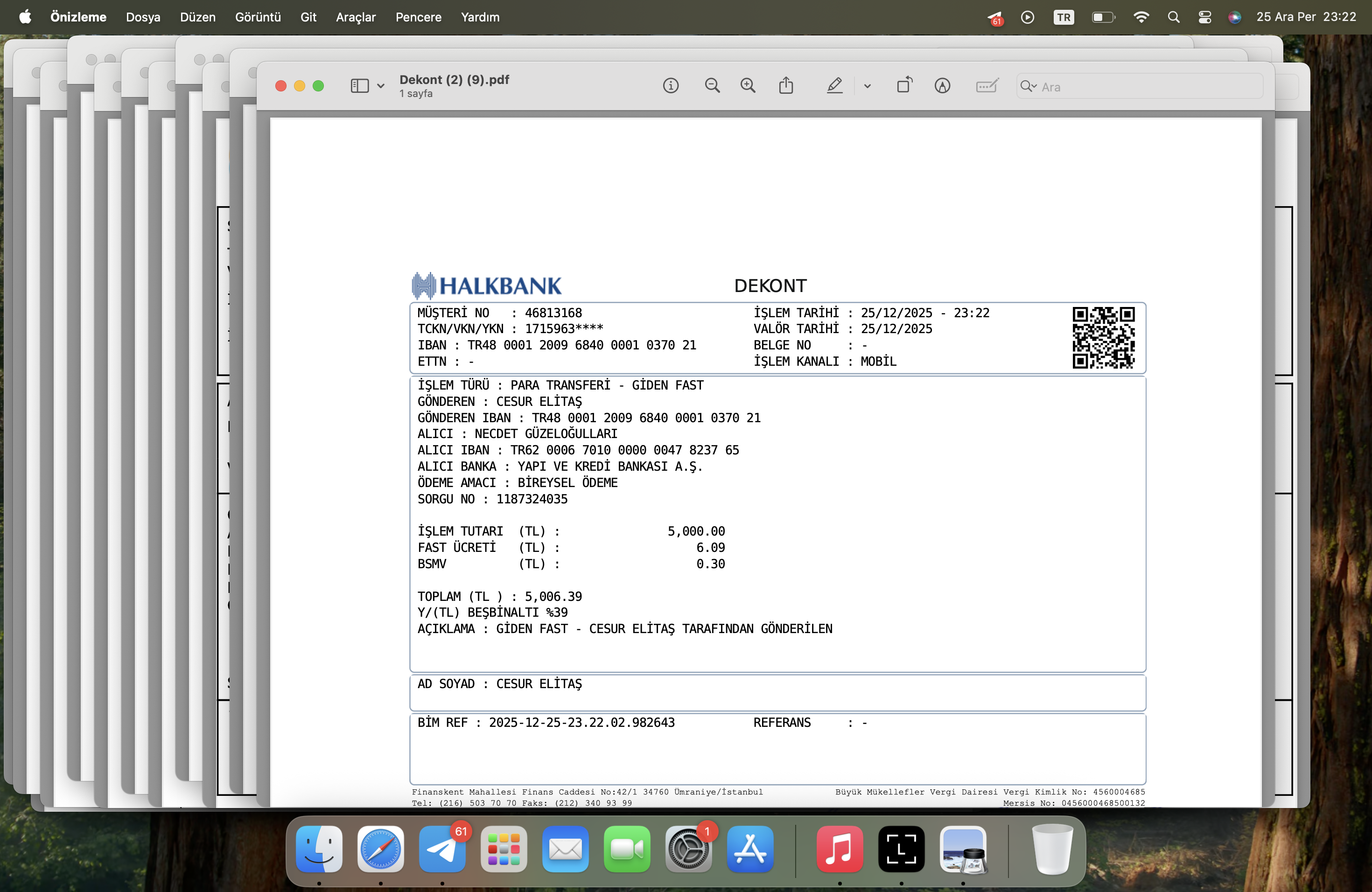This screenshot has width=1372, height=892.
Task: Click the Telegram menu bar status icon
Action: pos(995,18)
